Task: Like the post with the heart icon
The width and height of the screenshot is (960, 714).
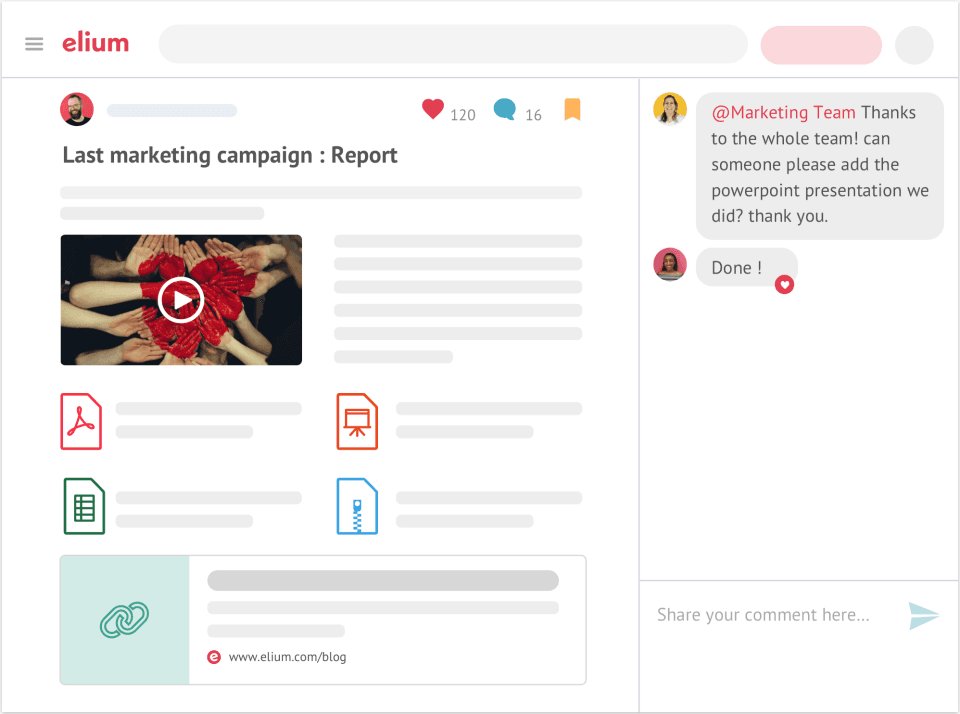Action: coord(432,110)
